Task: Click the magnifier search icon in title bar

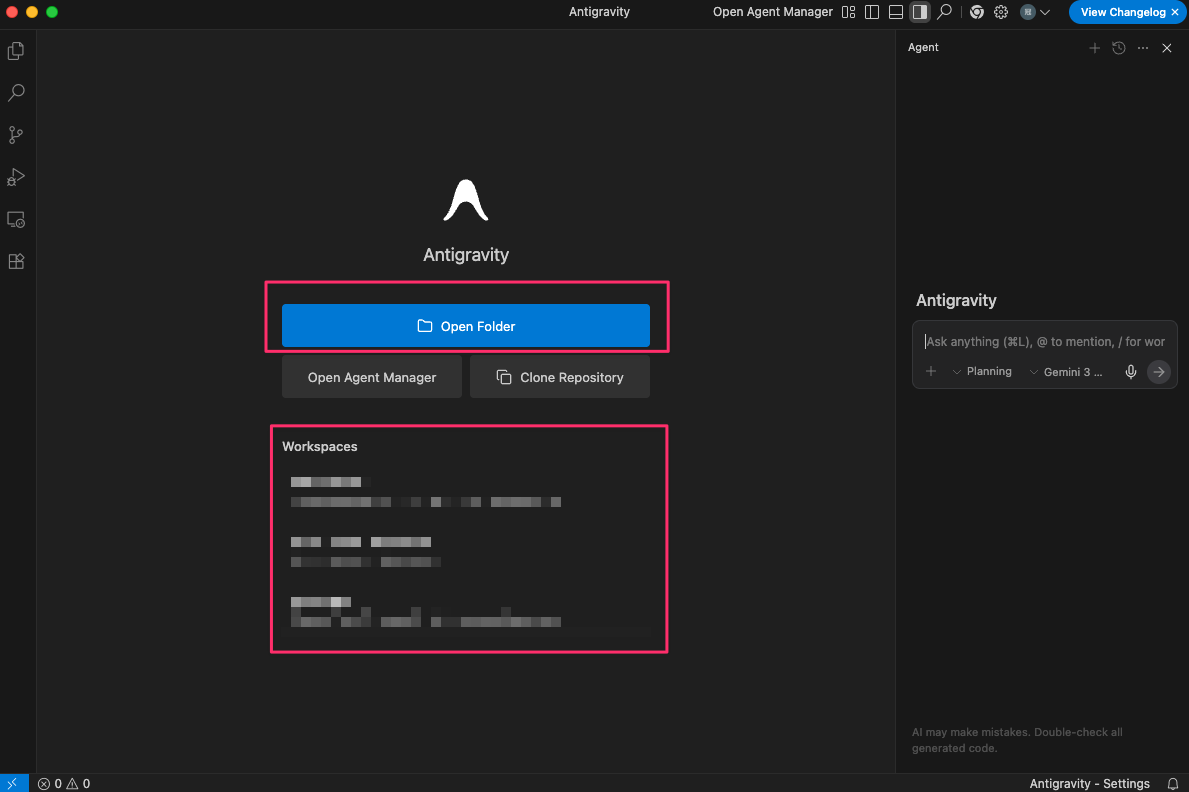Action: point(944,12)
